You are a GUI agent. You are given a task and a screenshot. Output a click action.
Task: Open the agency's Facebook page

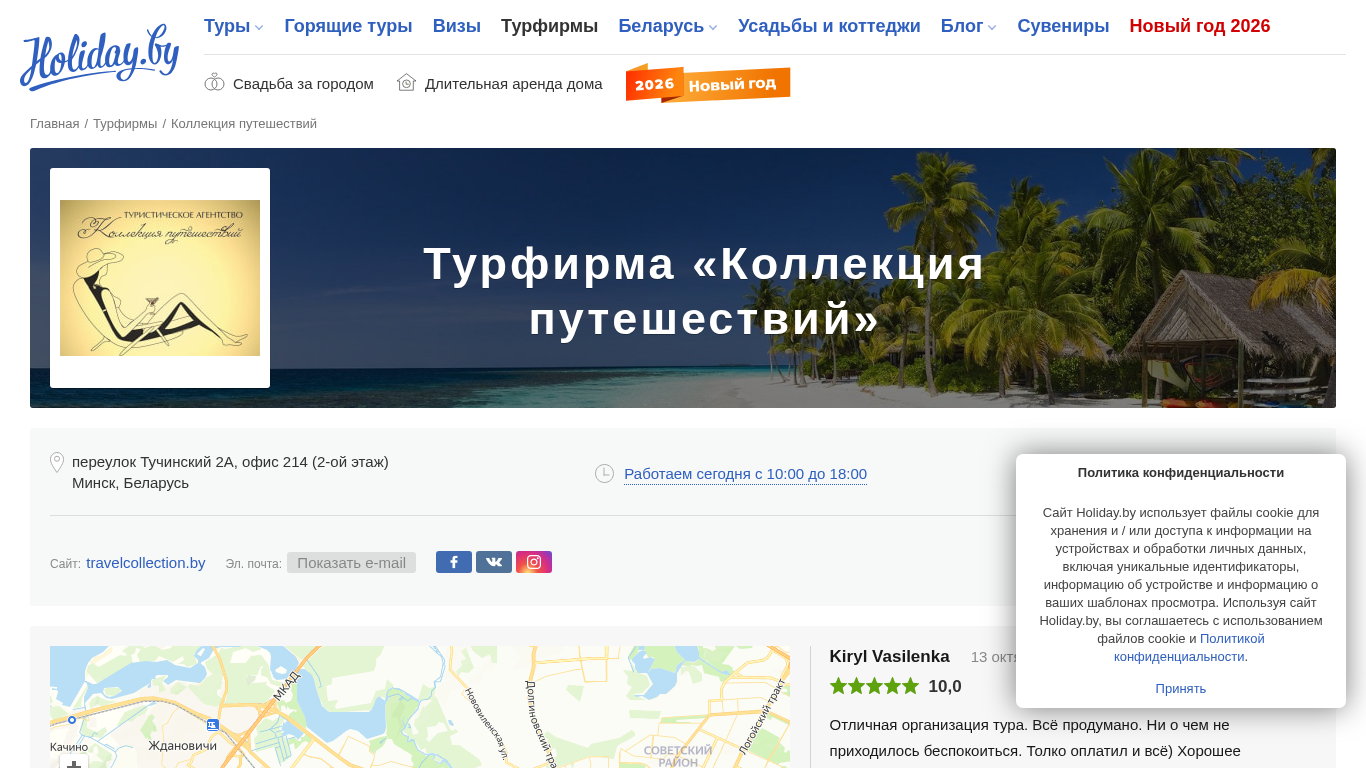[454, 562]
